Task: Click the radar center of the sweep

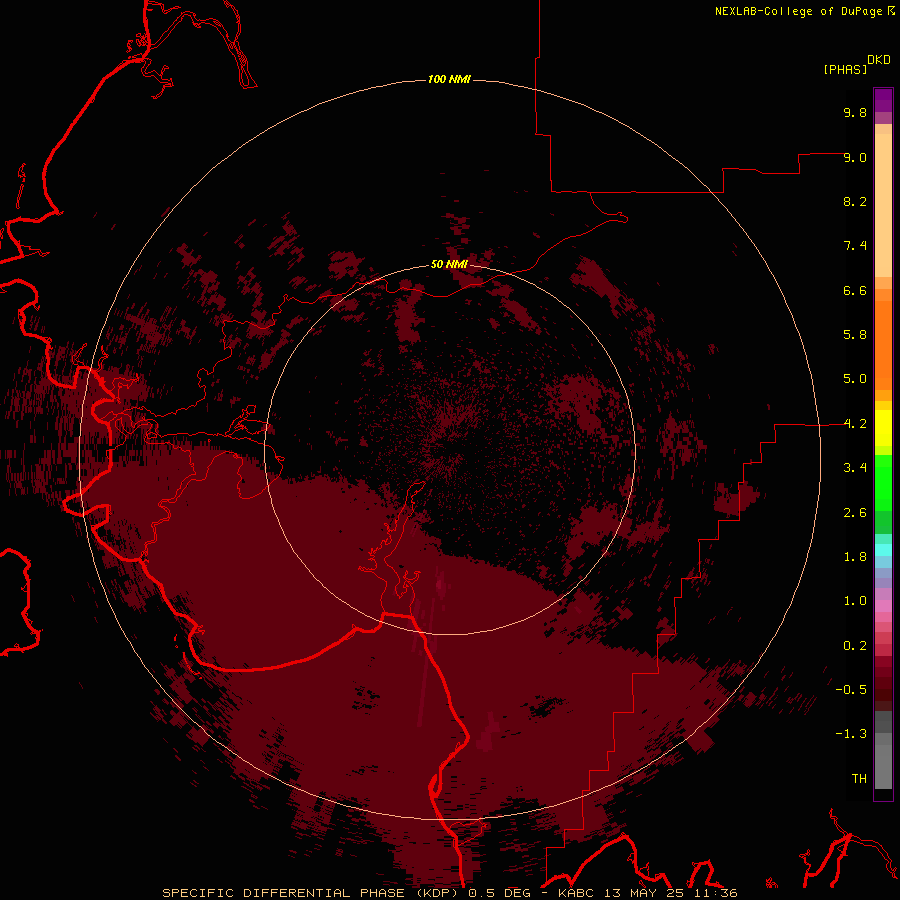Action: pos(450,449)
